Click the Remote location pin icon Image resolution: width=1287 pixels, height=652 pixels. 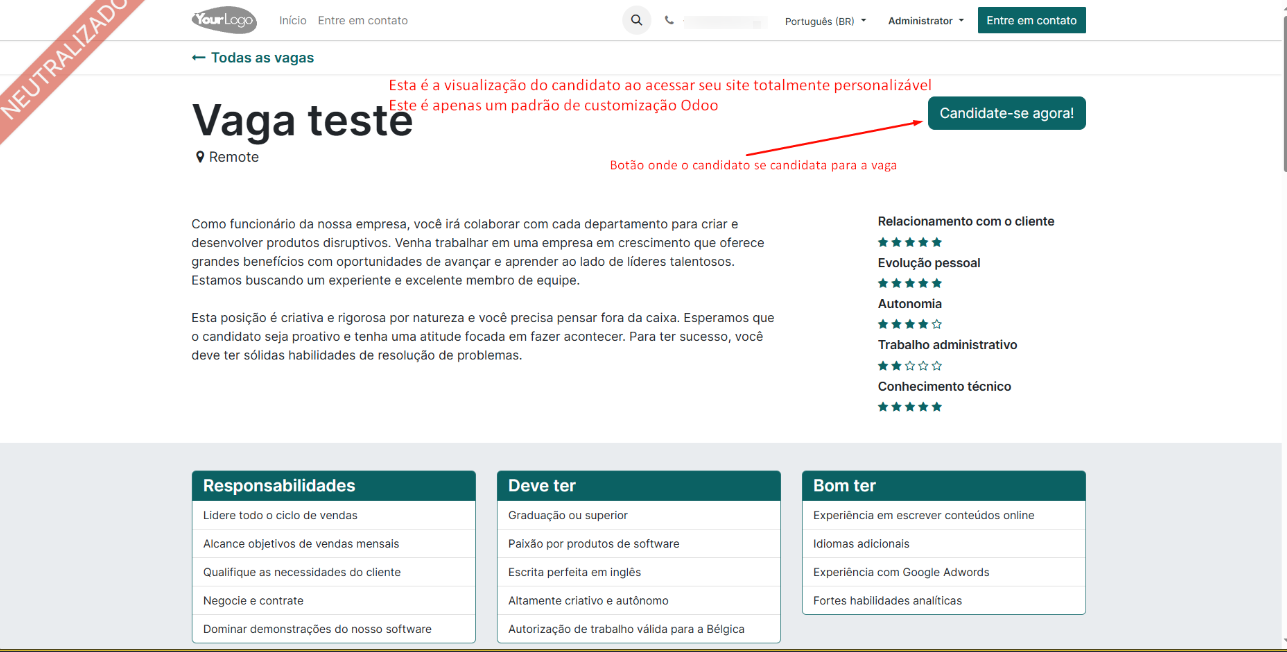pyautogui.click(x=200, y=157)
